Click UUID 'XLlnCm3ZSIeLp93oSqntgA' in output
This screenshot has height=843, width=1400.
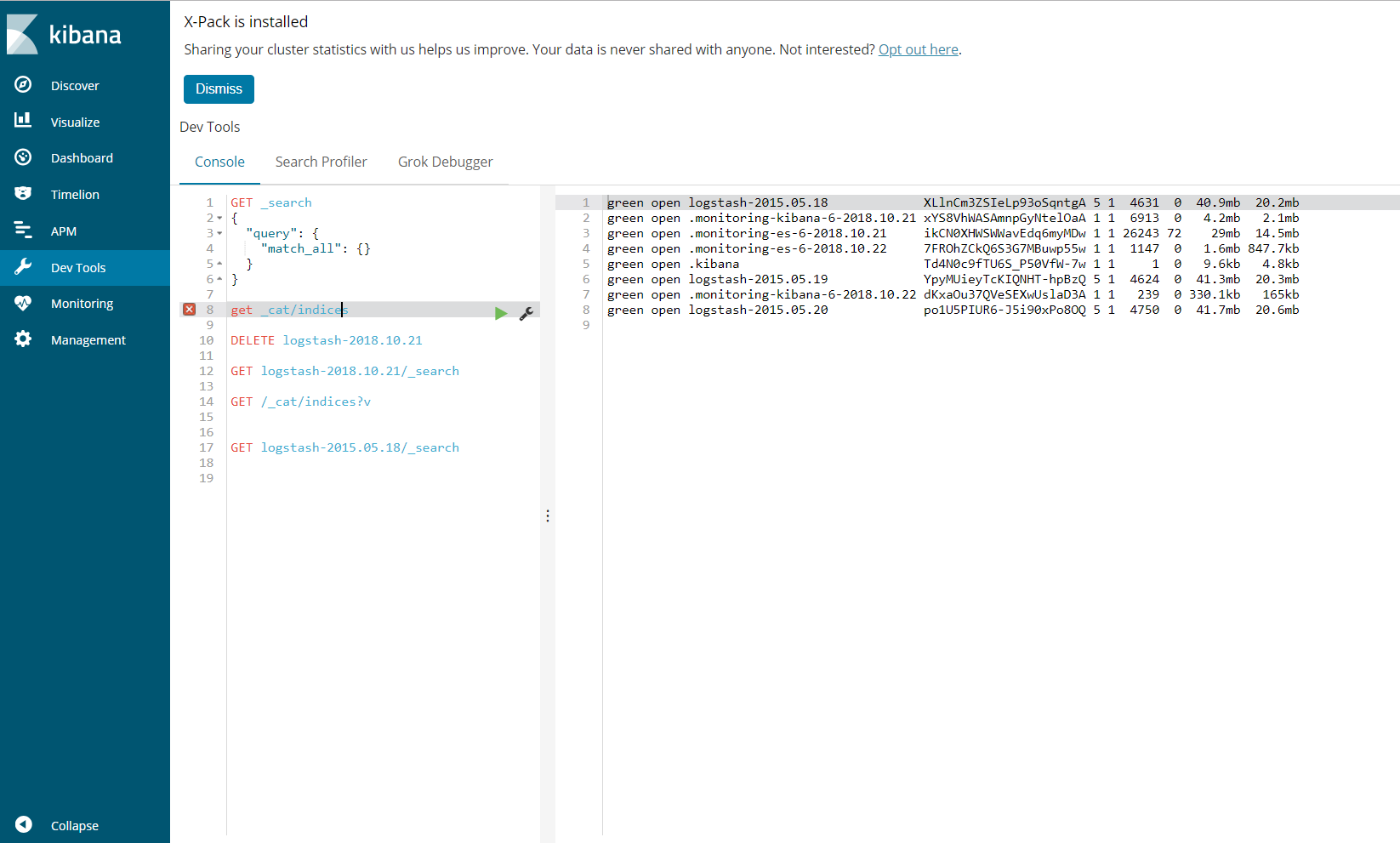pyautogui.click(x=1004, y=202)
